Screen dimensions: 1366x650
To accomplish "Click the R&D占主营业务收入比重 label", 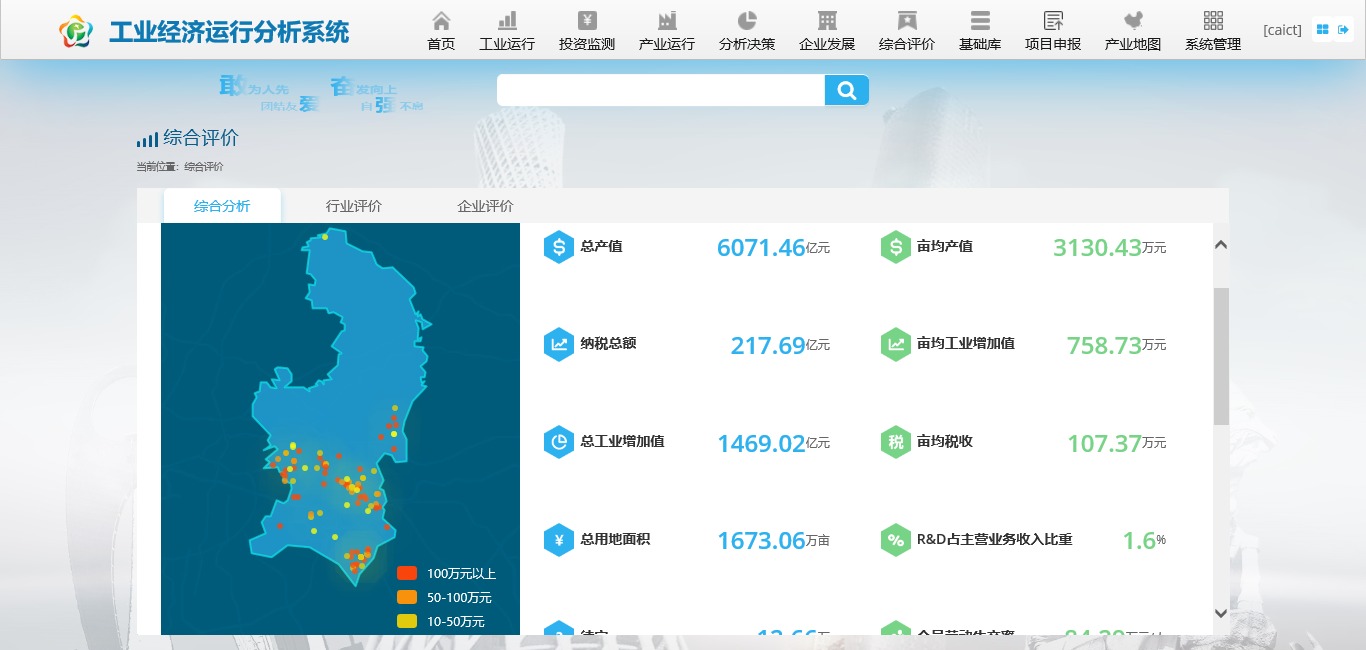I will [995, 540].
